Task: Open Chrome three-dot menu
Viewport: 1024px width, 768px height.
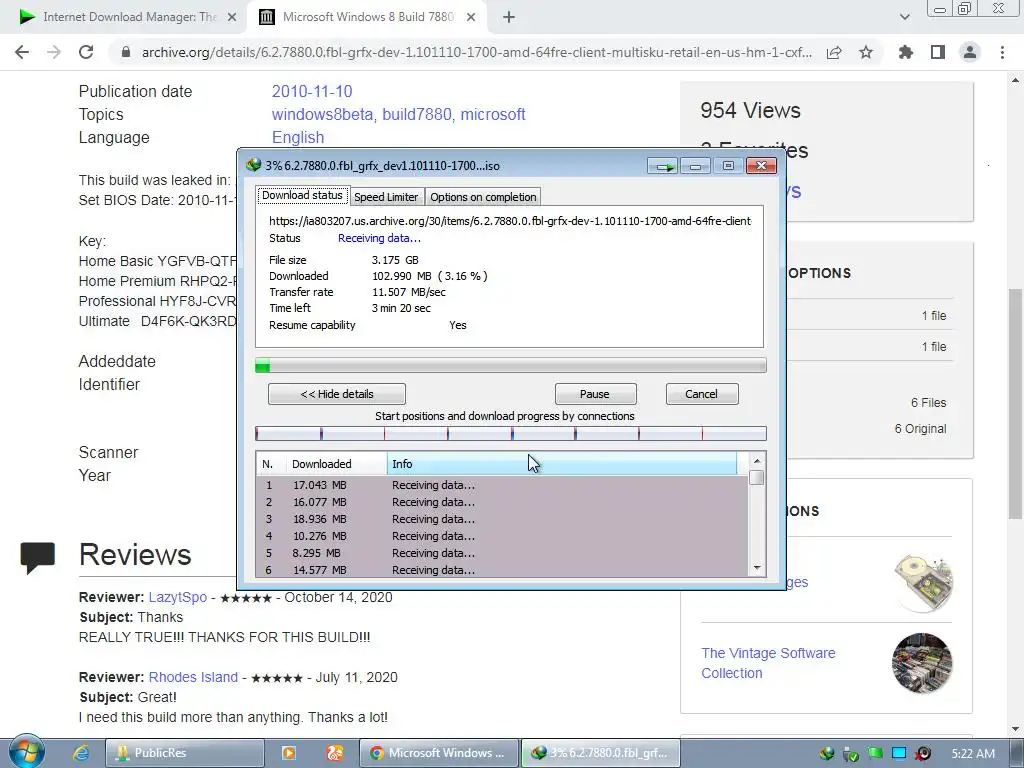Action: [1002, 52]
